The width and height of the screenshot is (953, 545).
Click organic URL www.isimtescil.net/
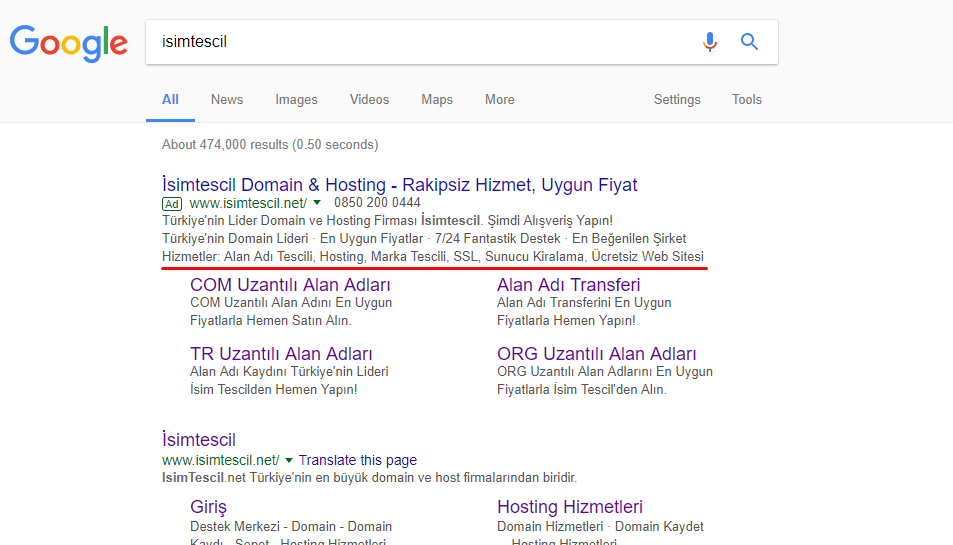click(221, 461)
